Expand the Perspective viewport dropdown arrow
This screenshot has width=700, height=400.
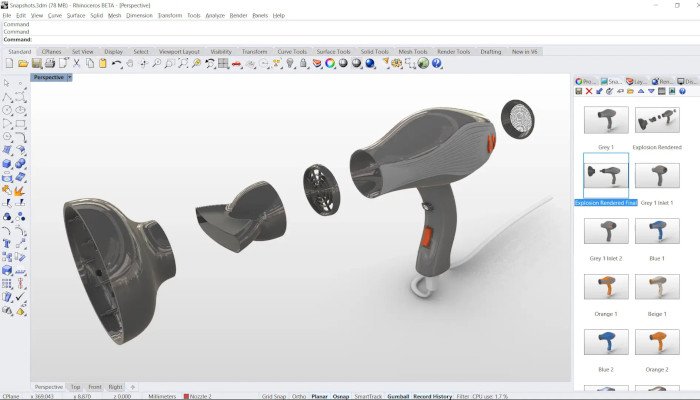click(x=69, y=77)
